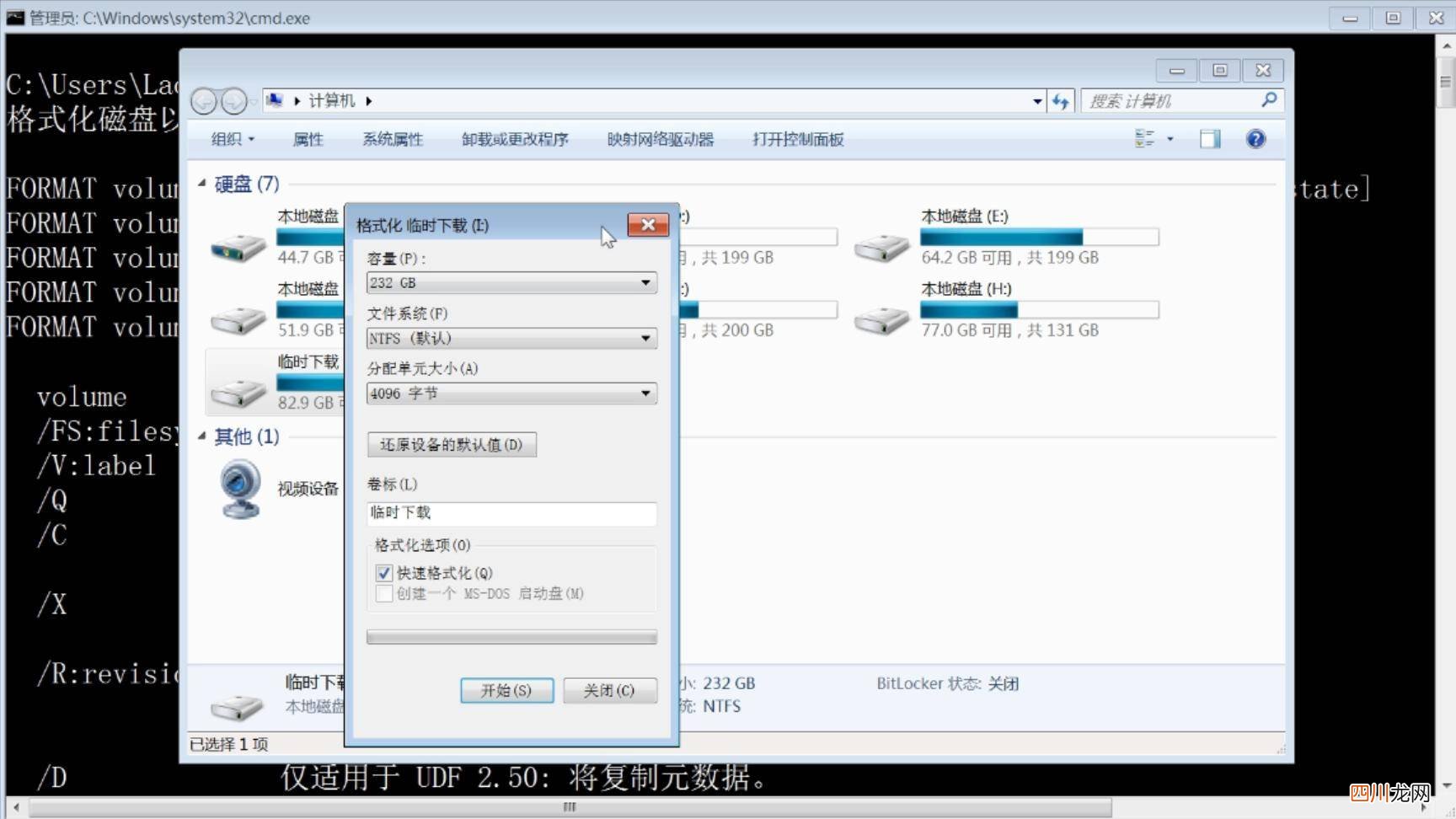Collapse the 其他 (1) group
Viewport: 1456px width, 819px height.
tap(202, 436)
